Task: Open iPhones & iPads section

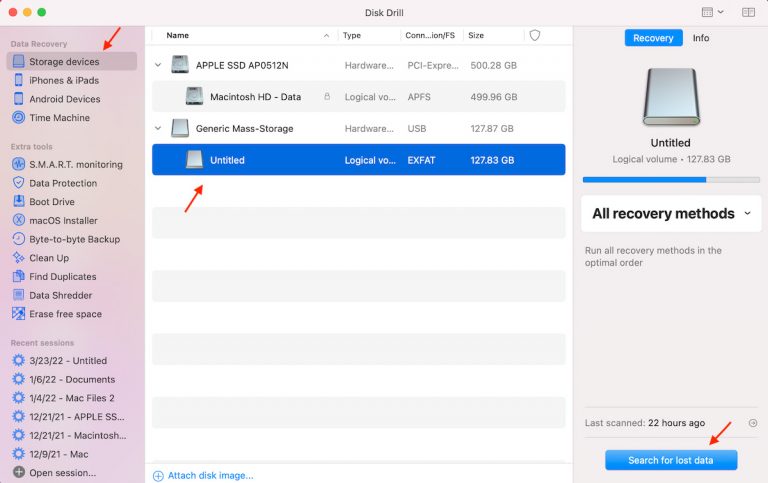Action: pyautogui.click(x=64, y=80)
